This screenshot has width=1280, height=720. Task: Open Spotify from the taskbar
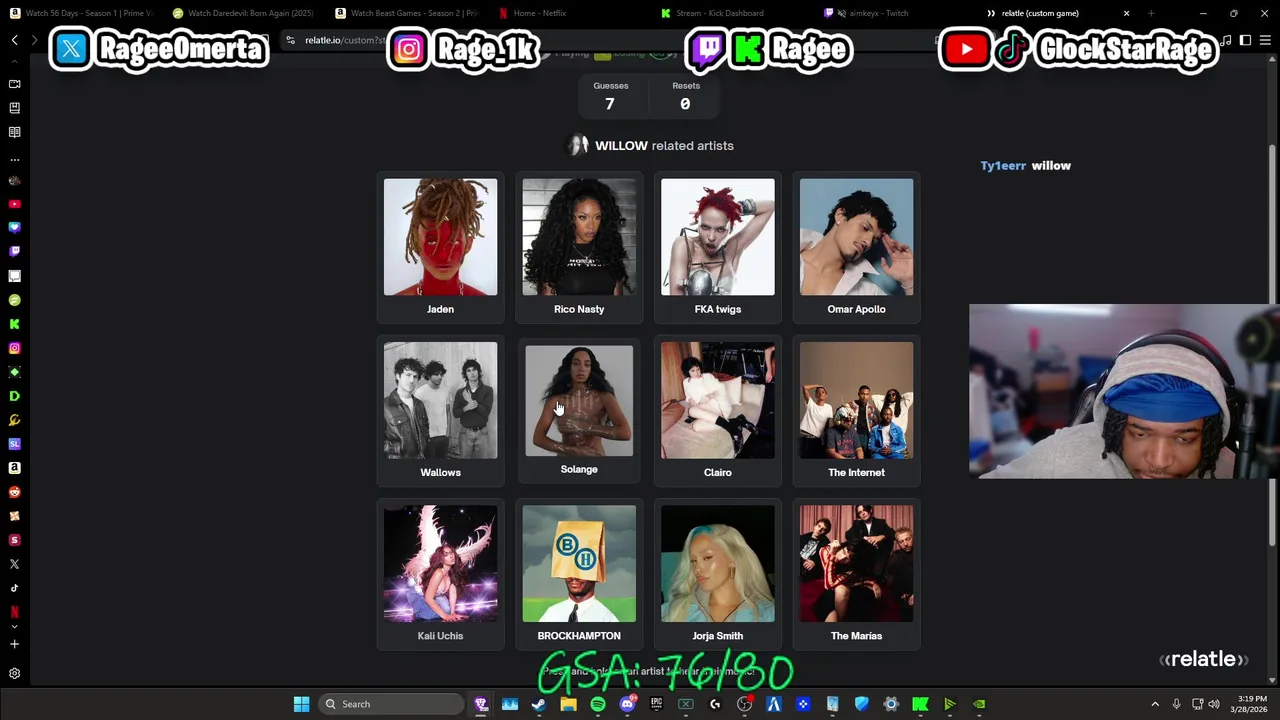point(598,704)
